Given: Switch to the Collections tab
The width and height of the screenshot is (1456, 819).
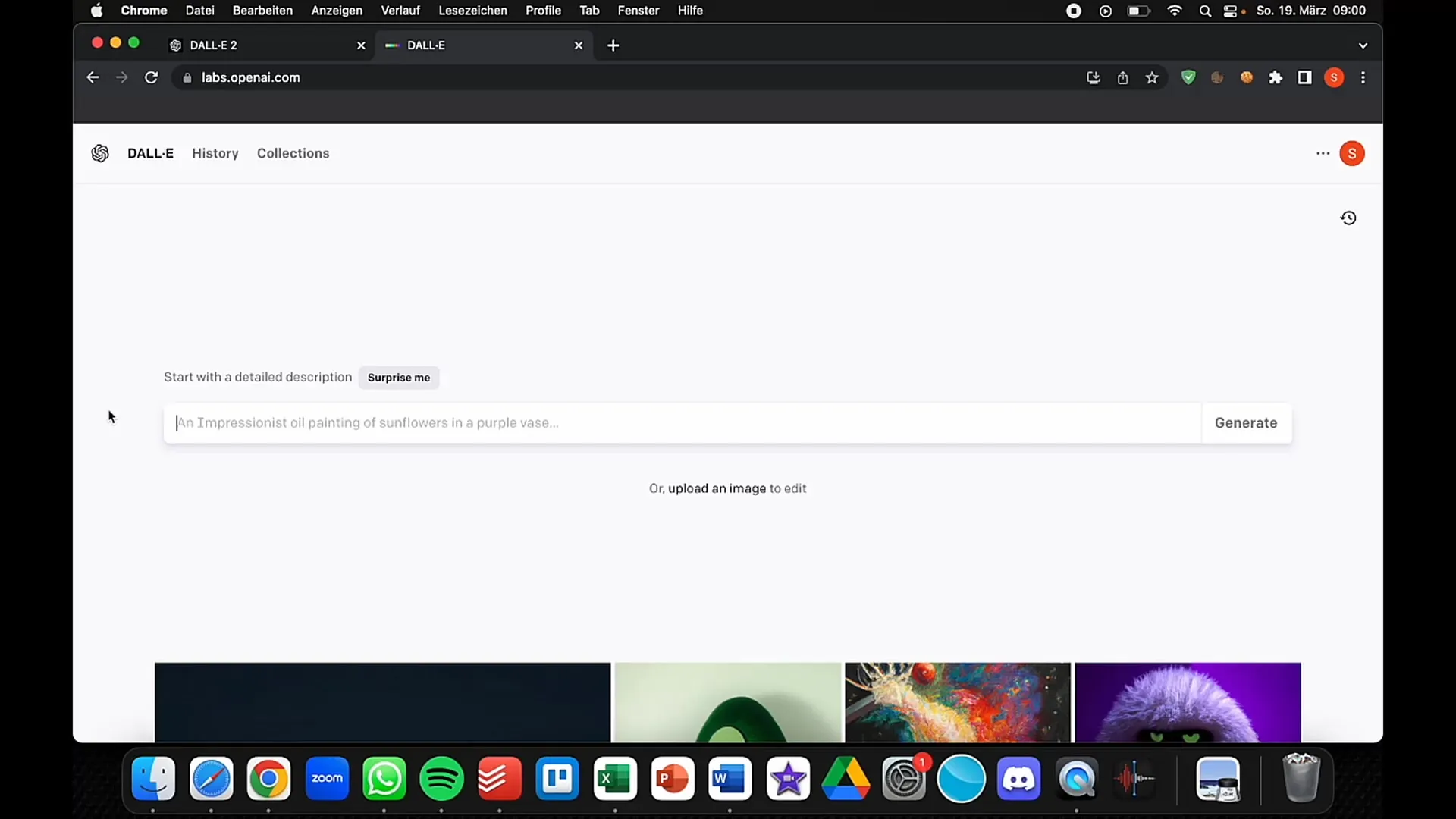Looking at the screenshot, I should (x=293, y=153).
